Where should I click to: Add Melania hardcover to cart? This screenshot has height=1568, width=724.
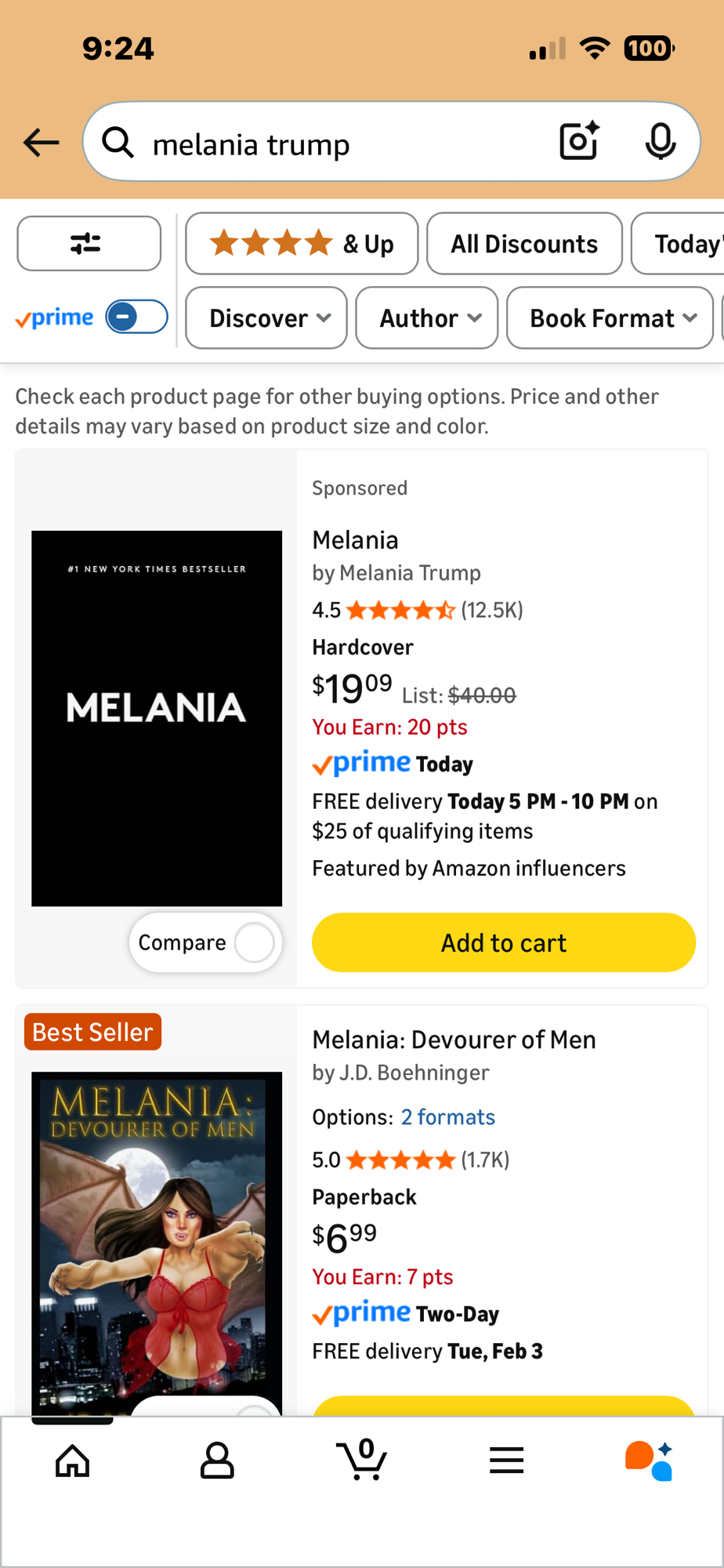[x=504, y=942]
